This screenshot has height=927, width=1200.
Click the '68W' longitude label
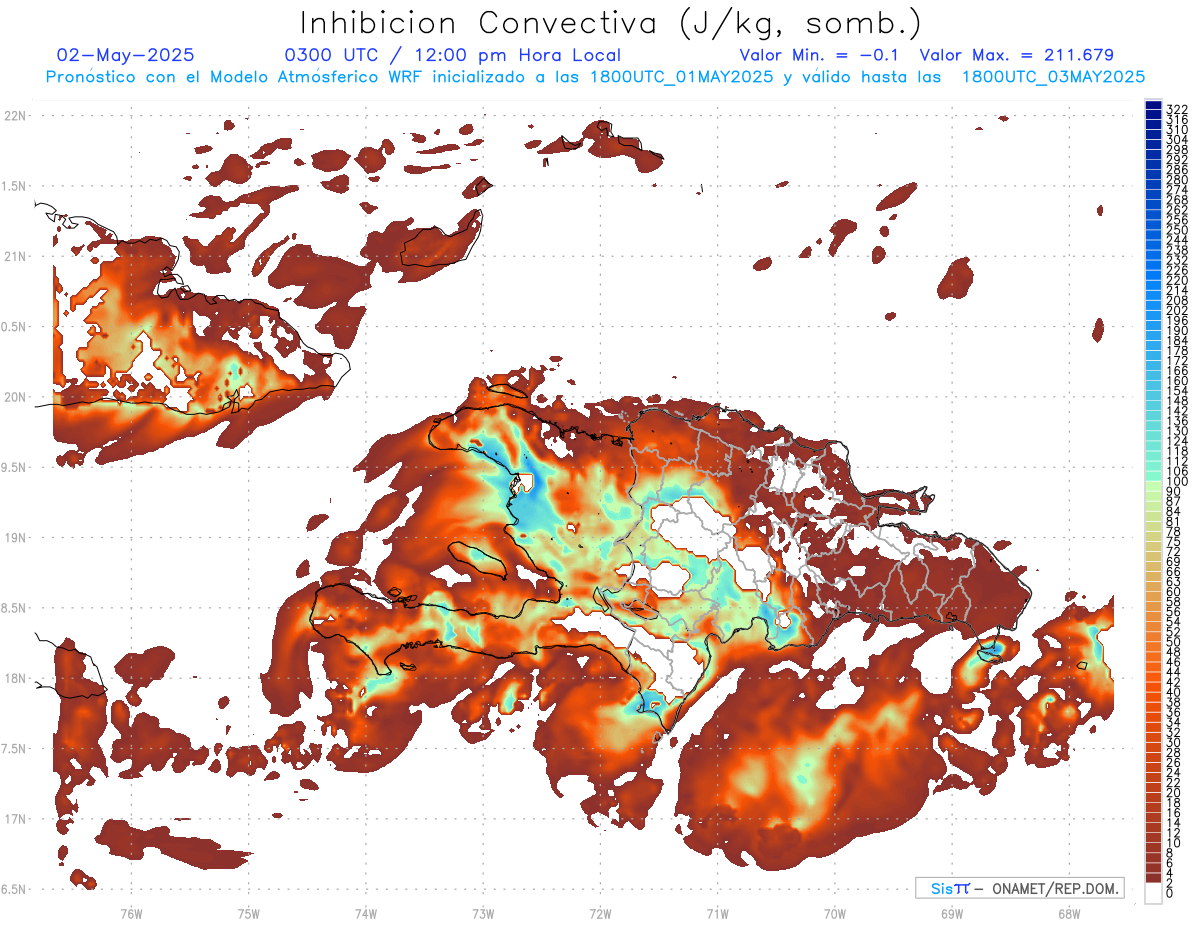click(1069, 913)
